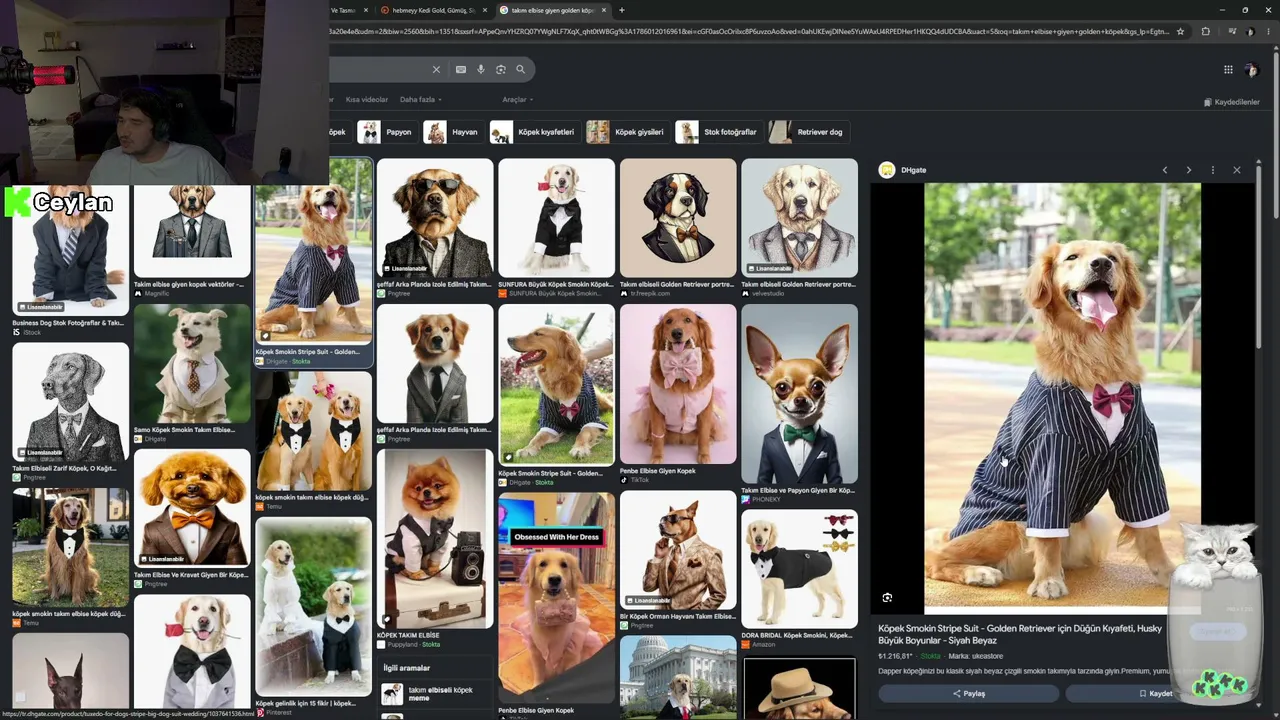Image resolution: width=1280 pixels, height=720 pixels.
Task: Close the 'hebmeyy Kedi Gold' tab
Action: click(x=486, y=10)
